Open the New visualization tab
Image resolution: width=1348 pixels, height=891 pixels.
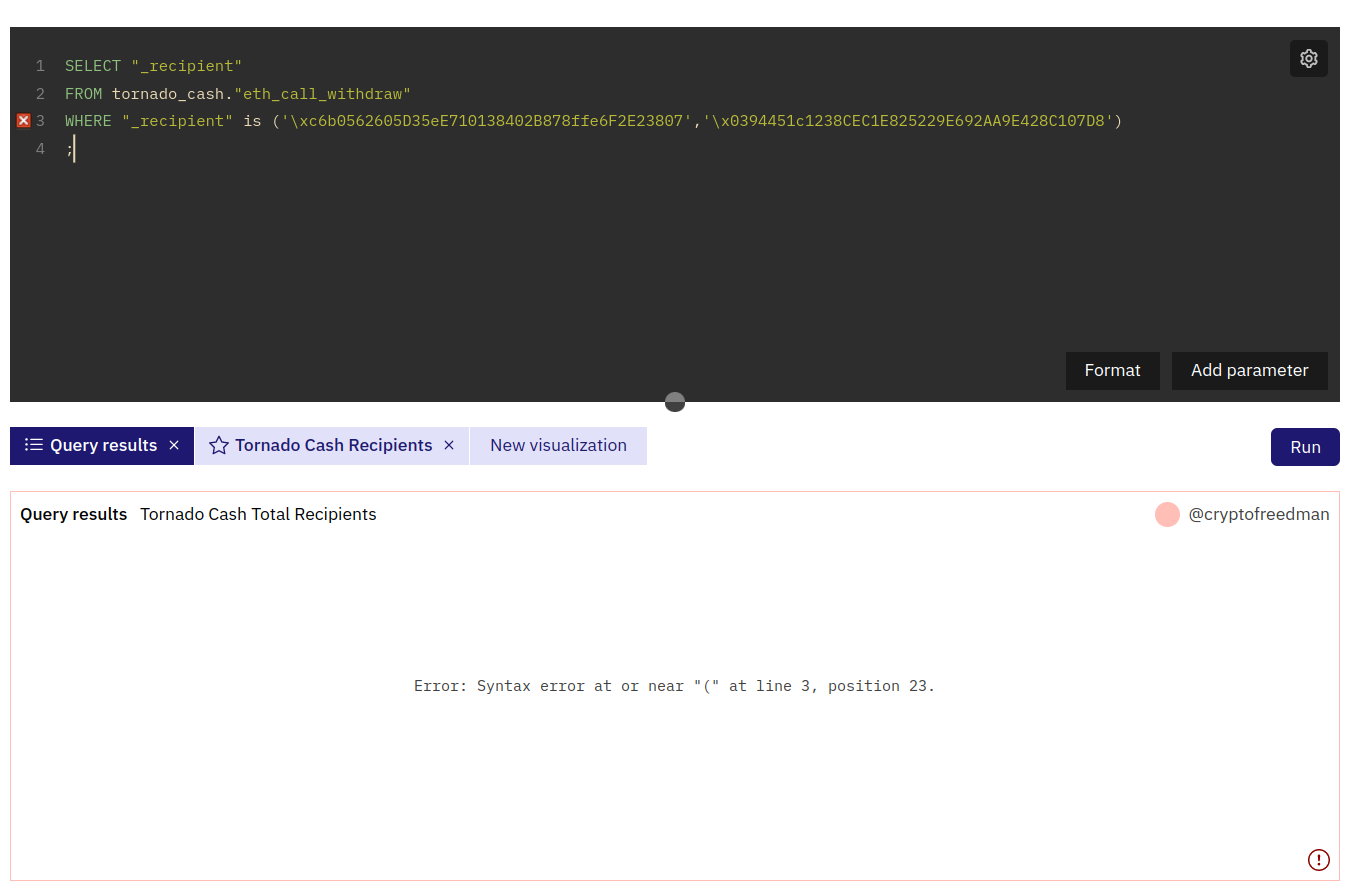[x=558, y=446]
